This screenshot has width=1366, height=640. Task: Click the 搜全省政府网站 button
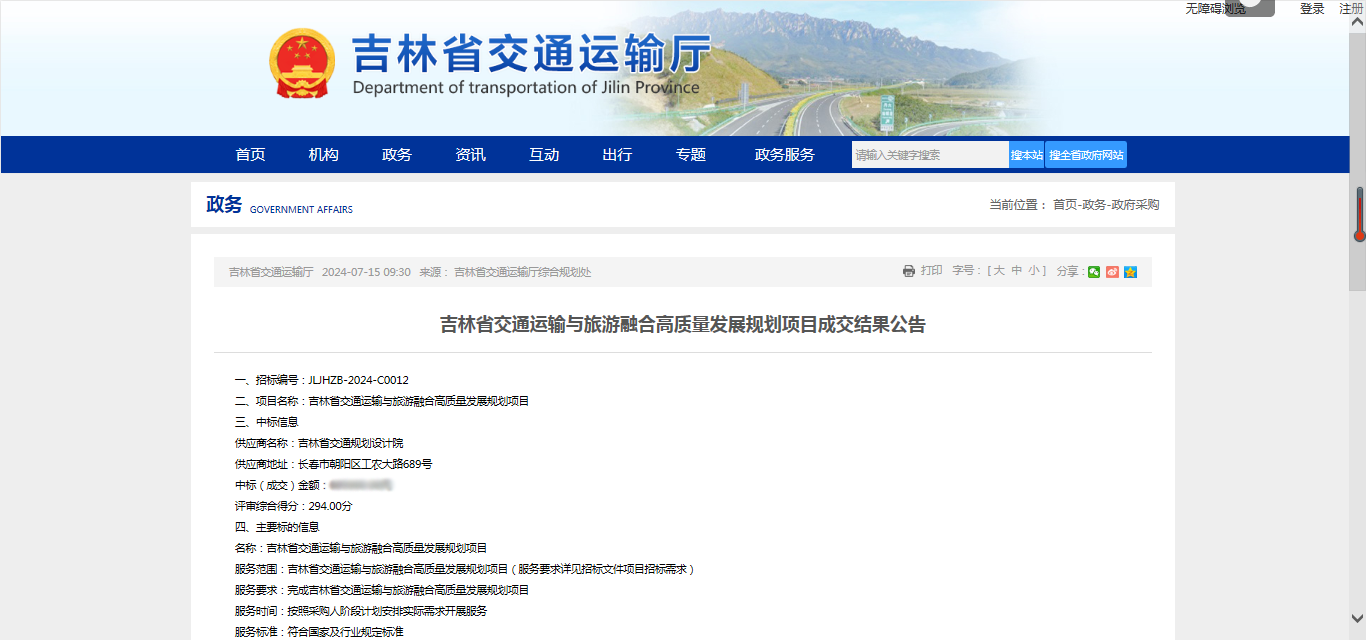1086,155
